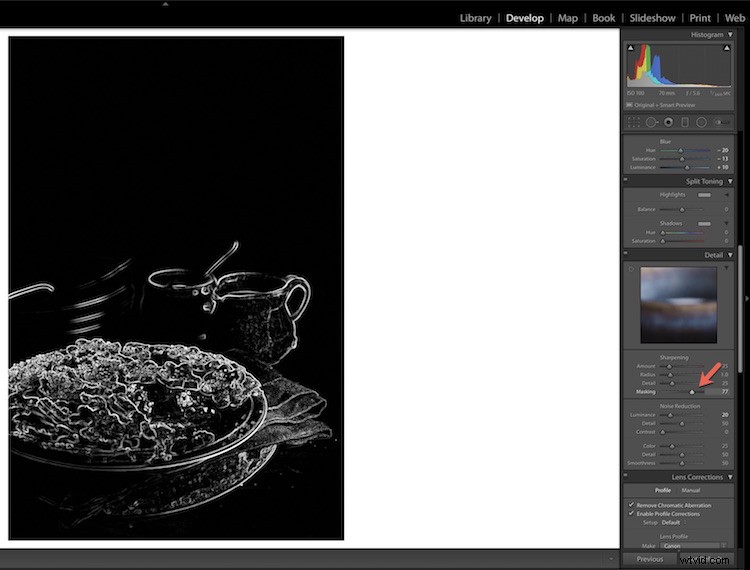This screenshot has height=570, width=750.
Task: Click the Luminance noise value 20
Action: (x=725, y=415)
